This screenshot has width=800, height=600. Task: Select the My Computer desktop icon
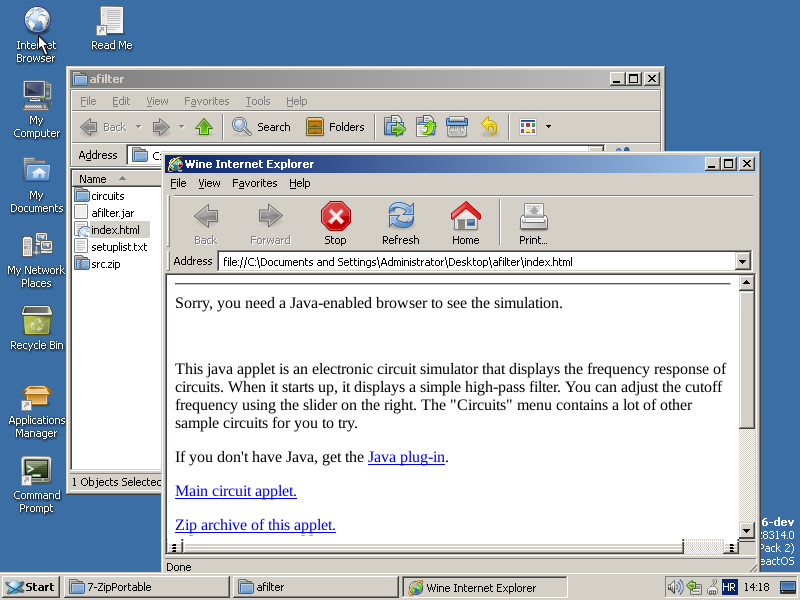tap(36, 110)
